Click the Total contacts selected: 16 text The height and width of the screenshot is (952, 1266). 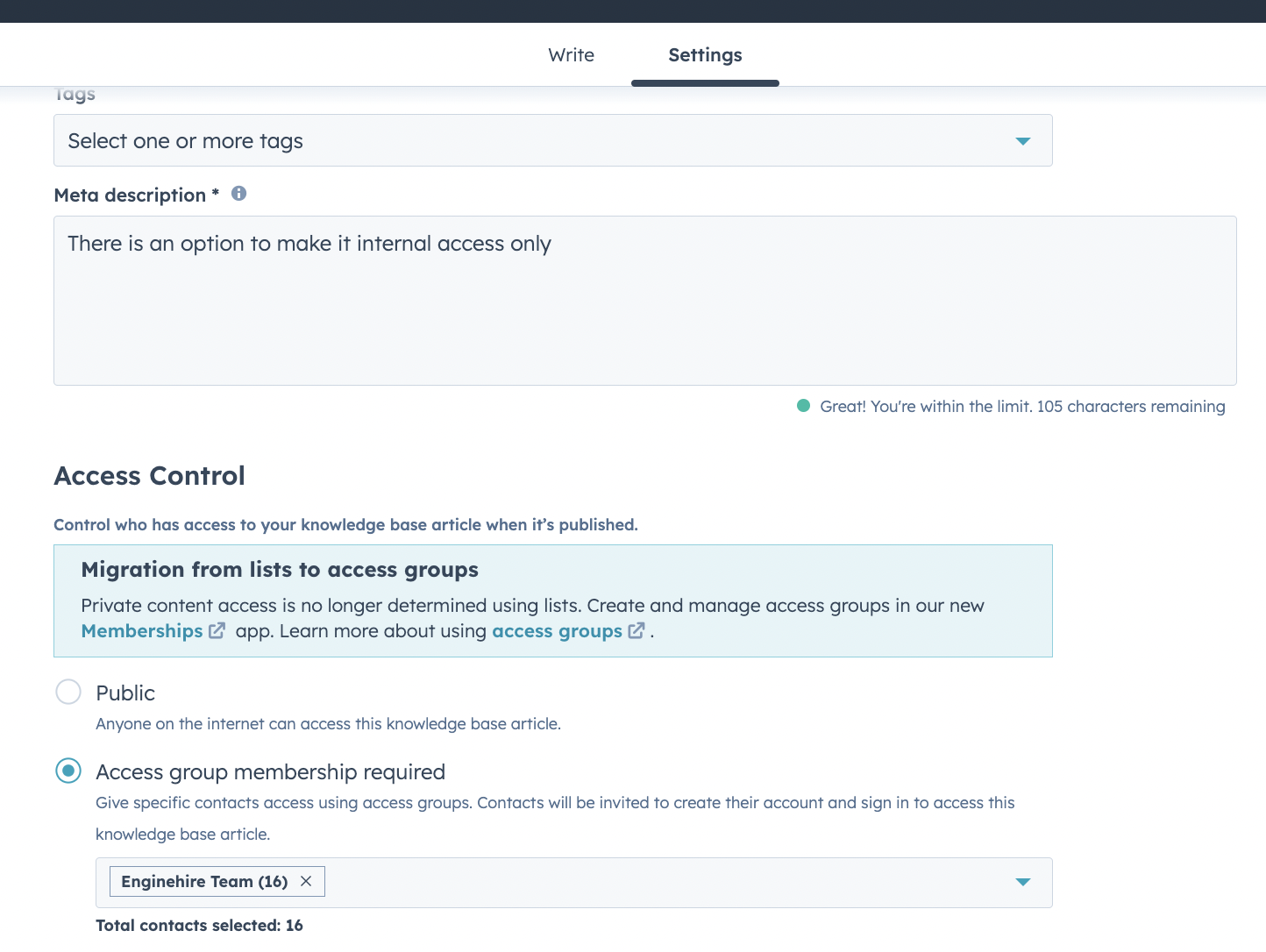click(199, 925)
